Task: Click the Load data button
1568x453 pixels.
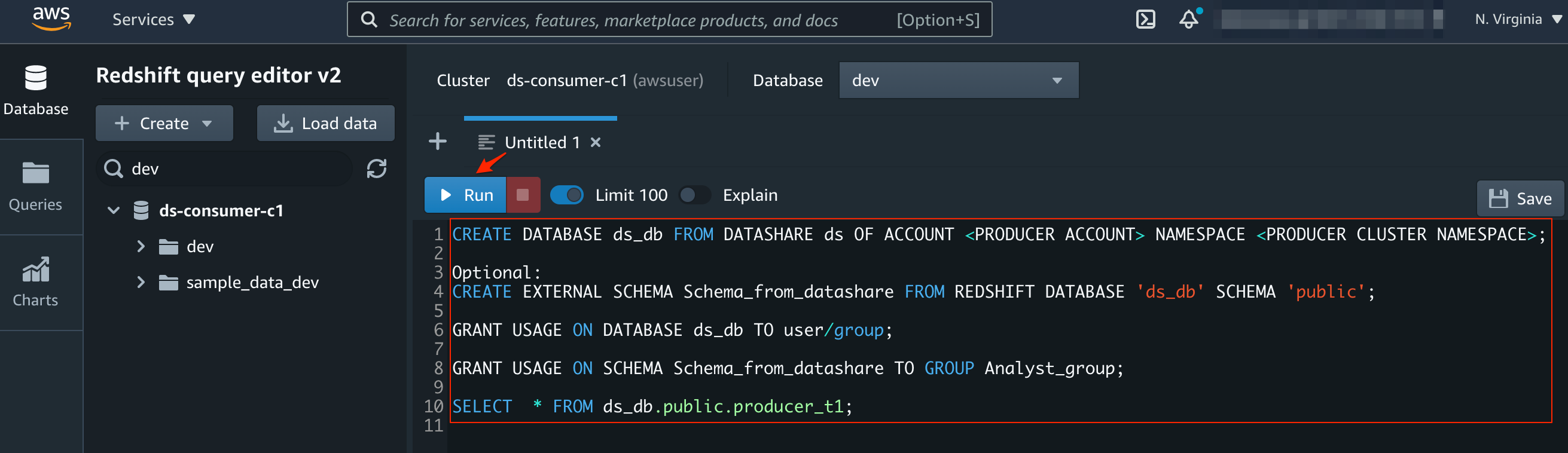Action: click(x=326, y=124)
